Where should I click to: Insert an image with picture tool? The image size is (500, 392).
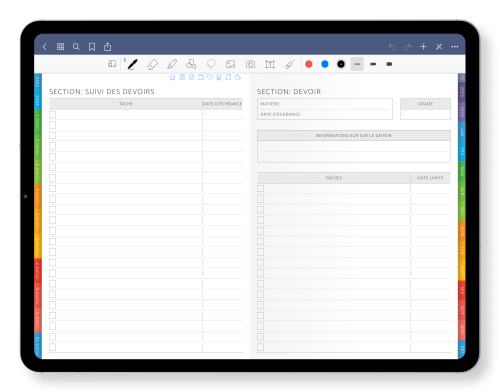230,64
